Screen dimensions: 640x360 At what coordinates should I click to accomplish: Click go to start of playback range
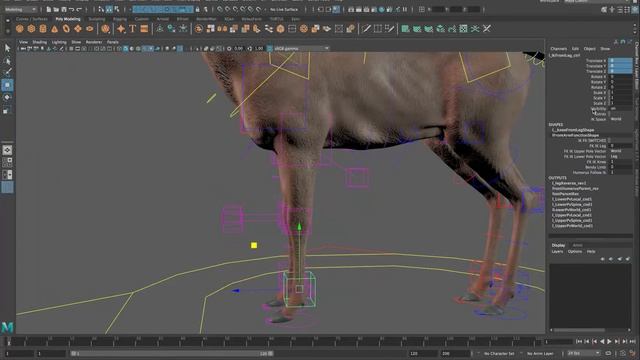coord(579,341)
